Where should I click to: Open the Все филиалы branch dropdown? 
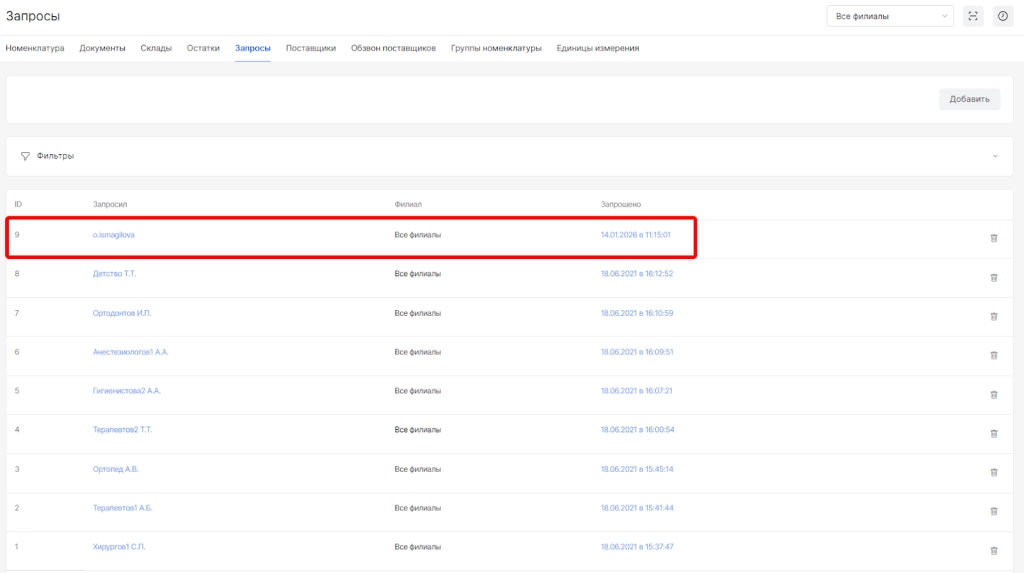pos(890,16)
